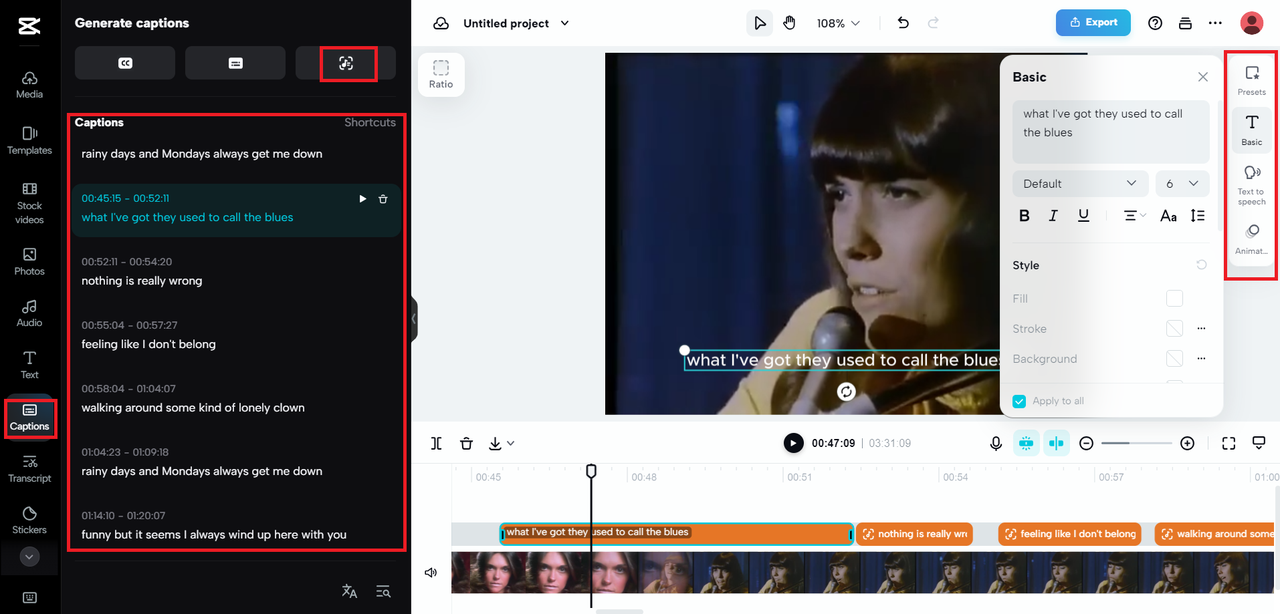This screenshot has width=1280, height=614.
Task: Open the Audio panel
Action: point(29,313)
